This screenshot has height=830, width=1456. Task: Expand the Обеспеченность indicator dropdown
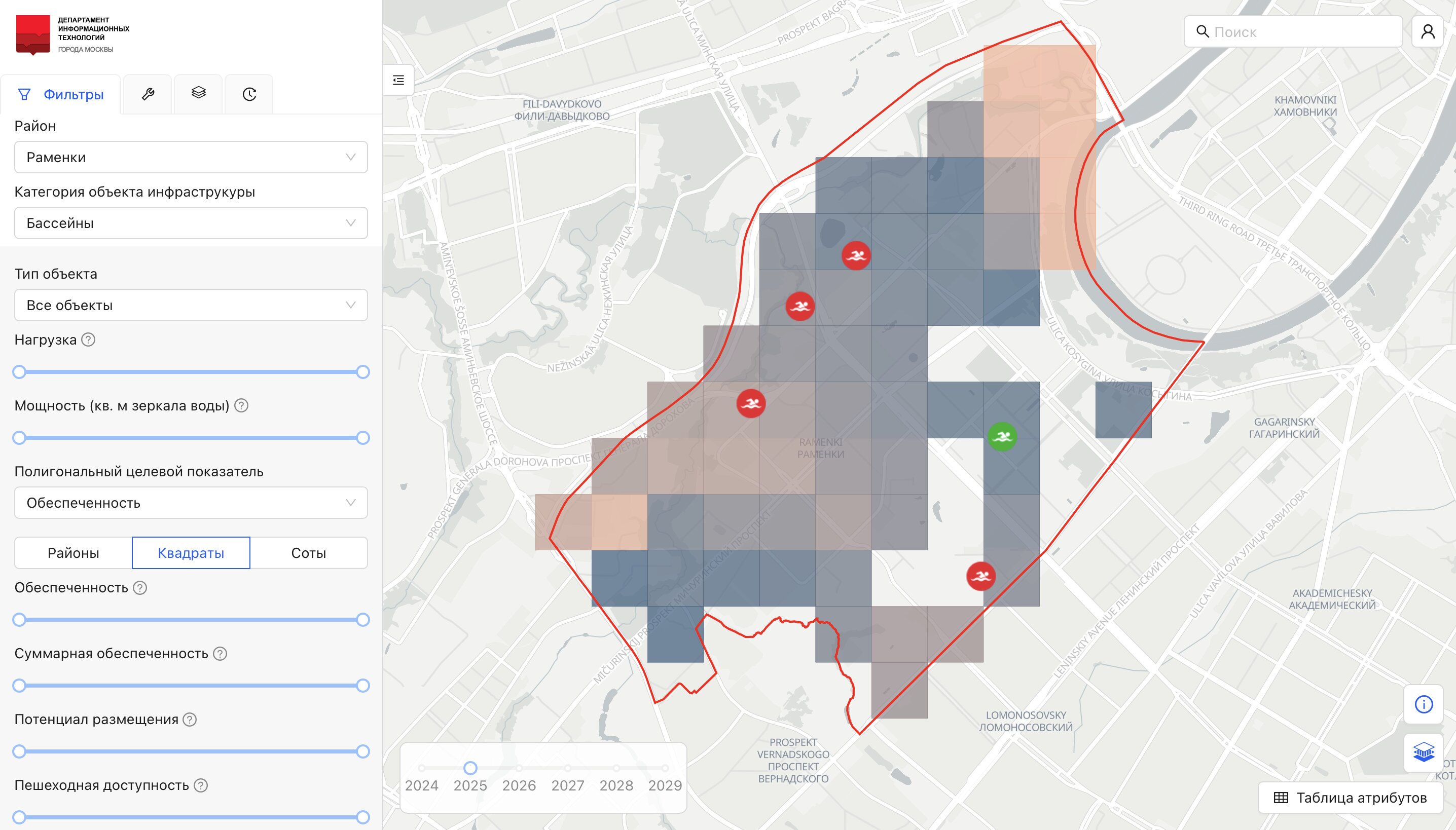(191, 503)
